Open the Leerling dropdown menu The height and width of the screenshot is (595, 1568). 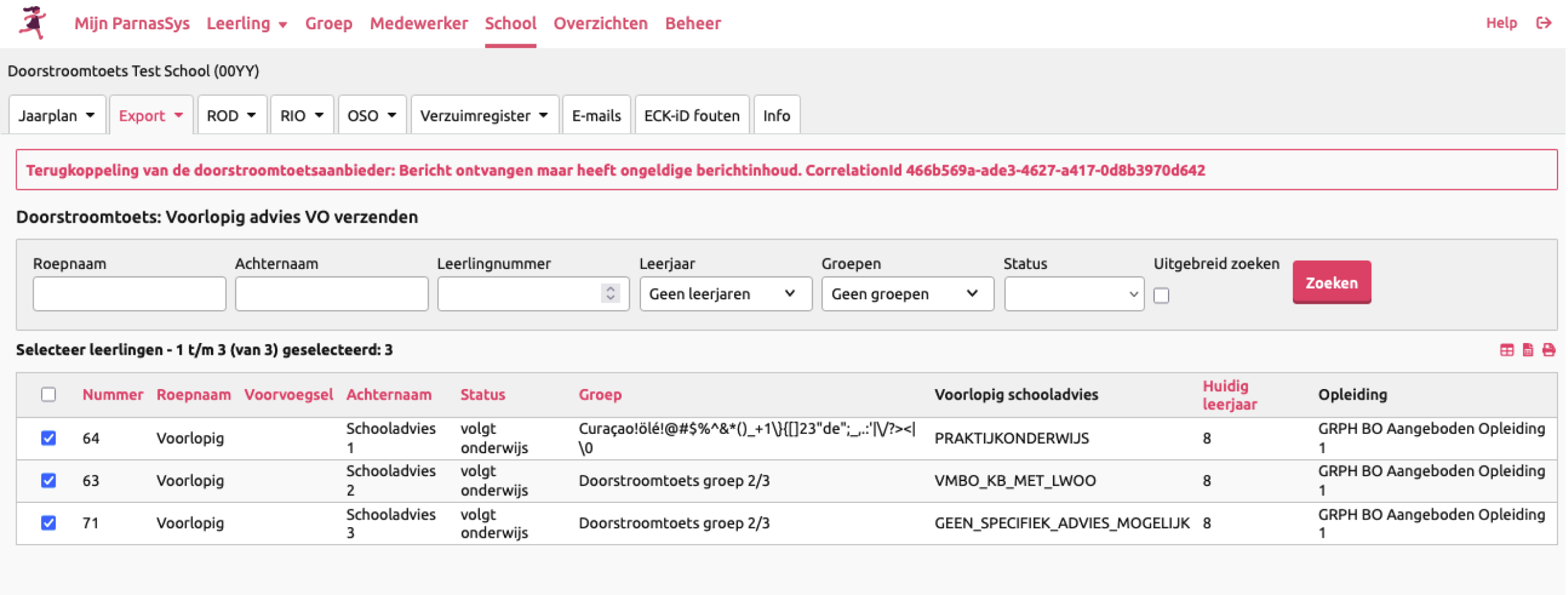click(x=247, y=24)
